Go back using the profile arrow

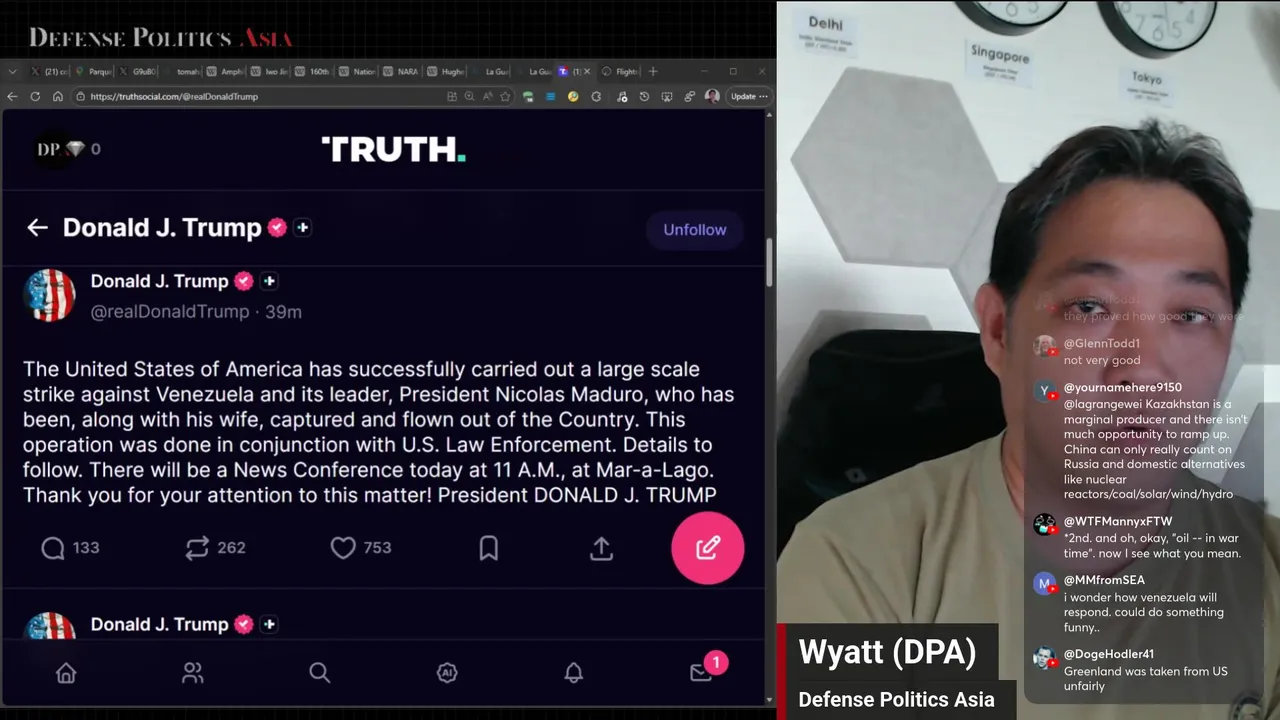37,228
